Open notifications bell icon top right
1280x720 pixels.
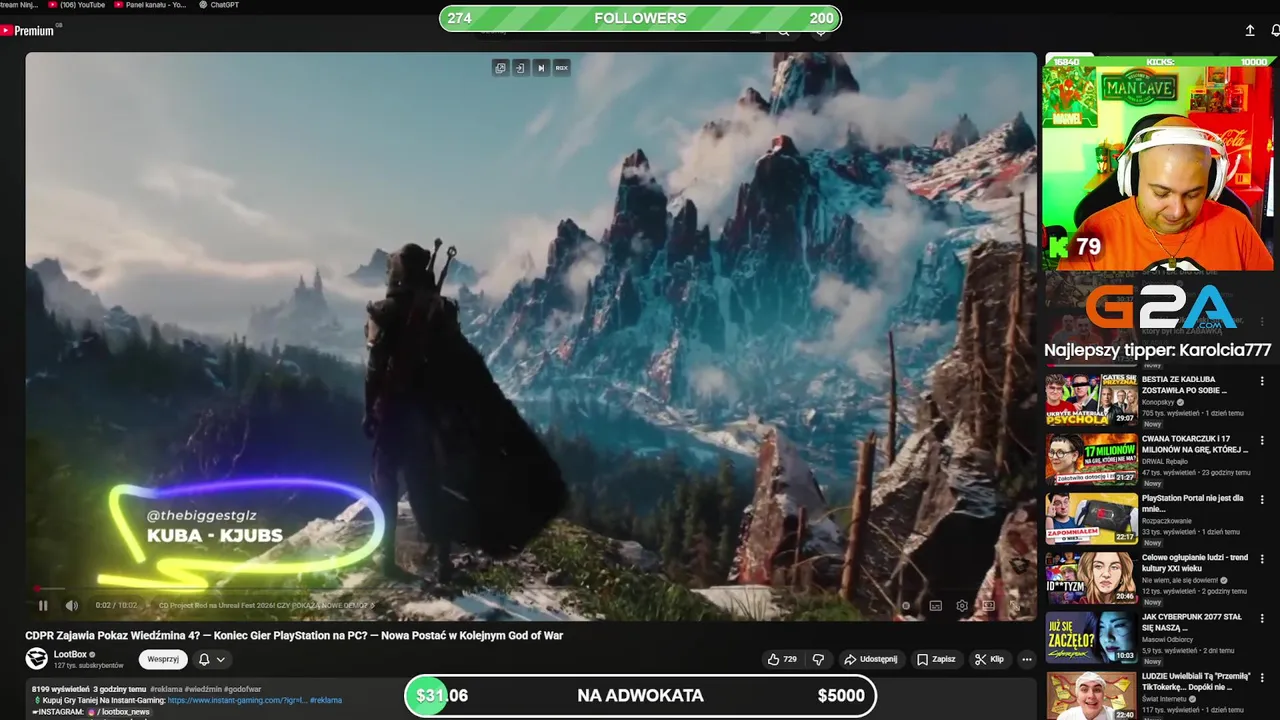coord(1275,31)
